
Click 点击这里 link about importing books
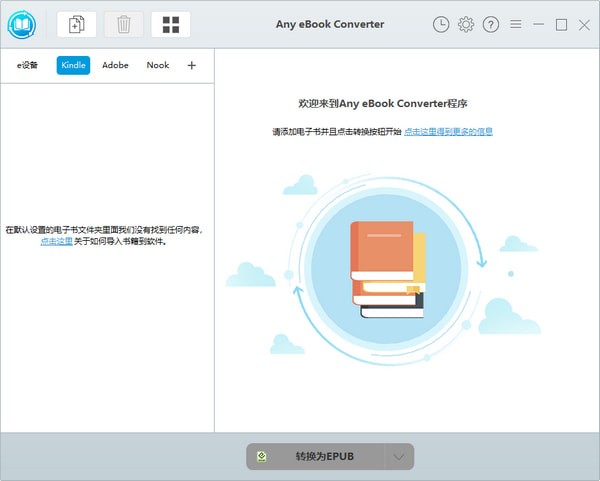56,241
